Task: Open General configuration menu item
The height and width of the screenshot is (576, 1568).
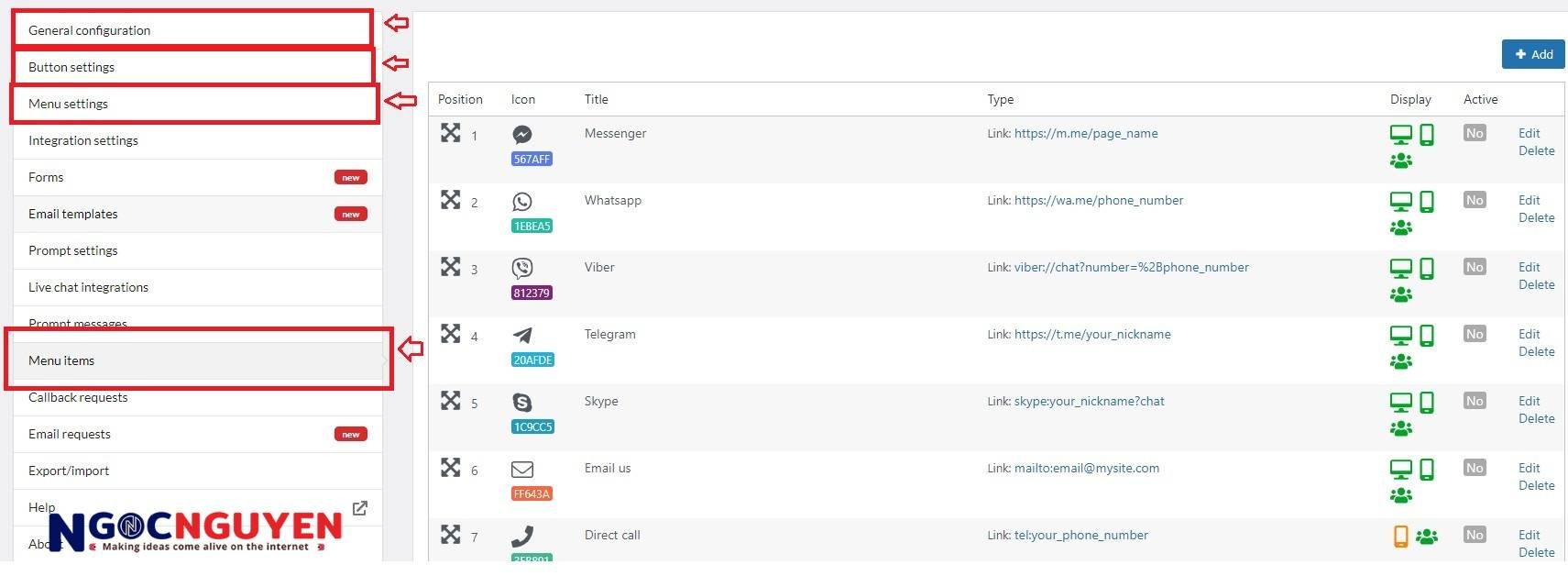Action: [89, 30]
